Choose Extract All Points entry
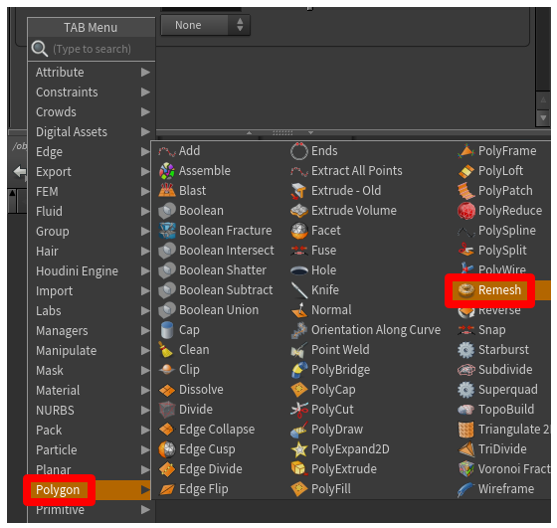The width and height of the screenshot is (557, 528). coord(357,171)
